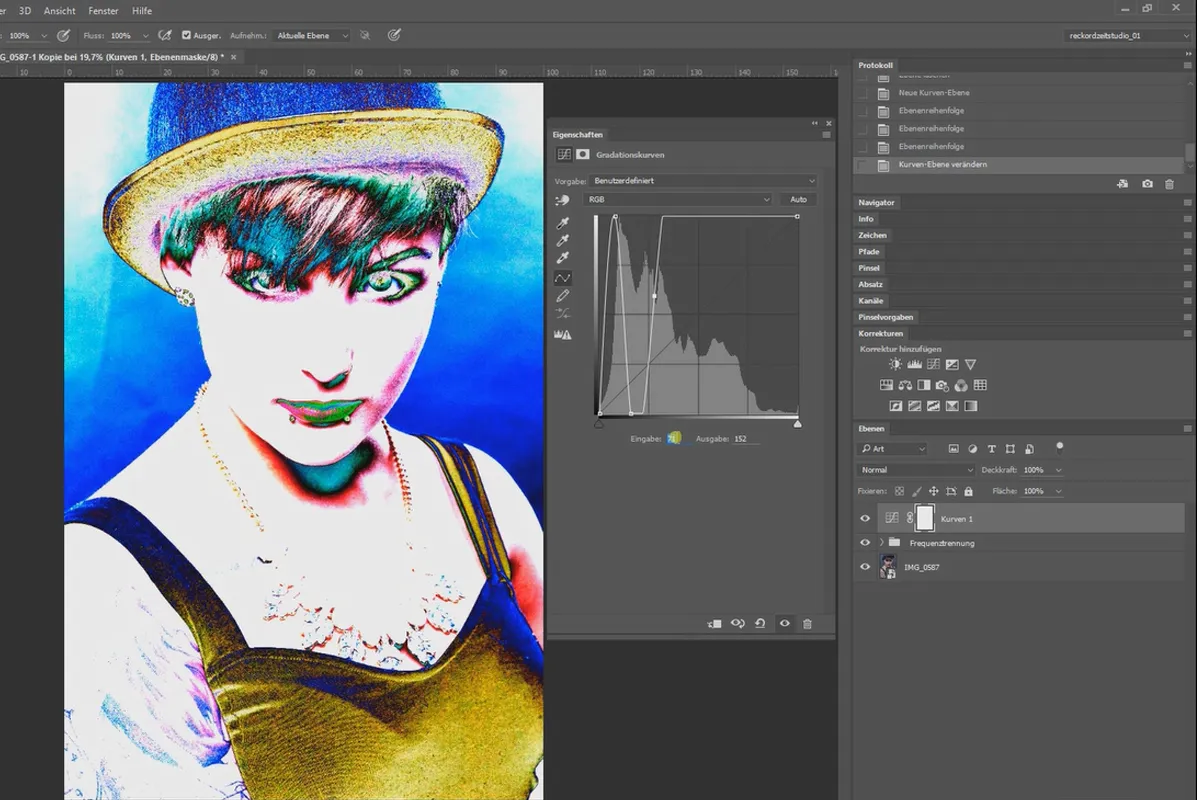Image resolution: width=1200 pixels, height=800 pixels.
Task: Open the Fluss flow dropdown
Action: [146, 35]
